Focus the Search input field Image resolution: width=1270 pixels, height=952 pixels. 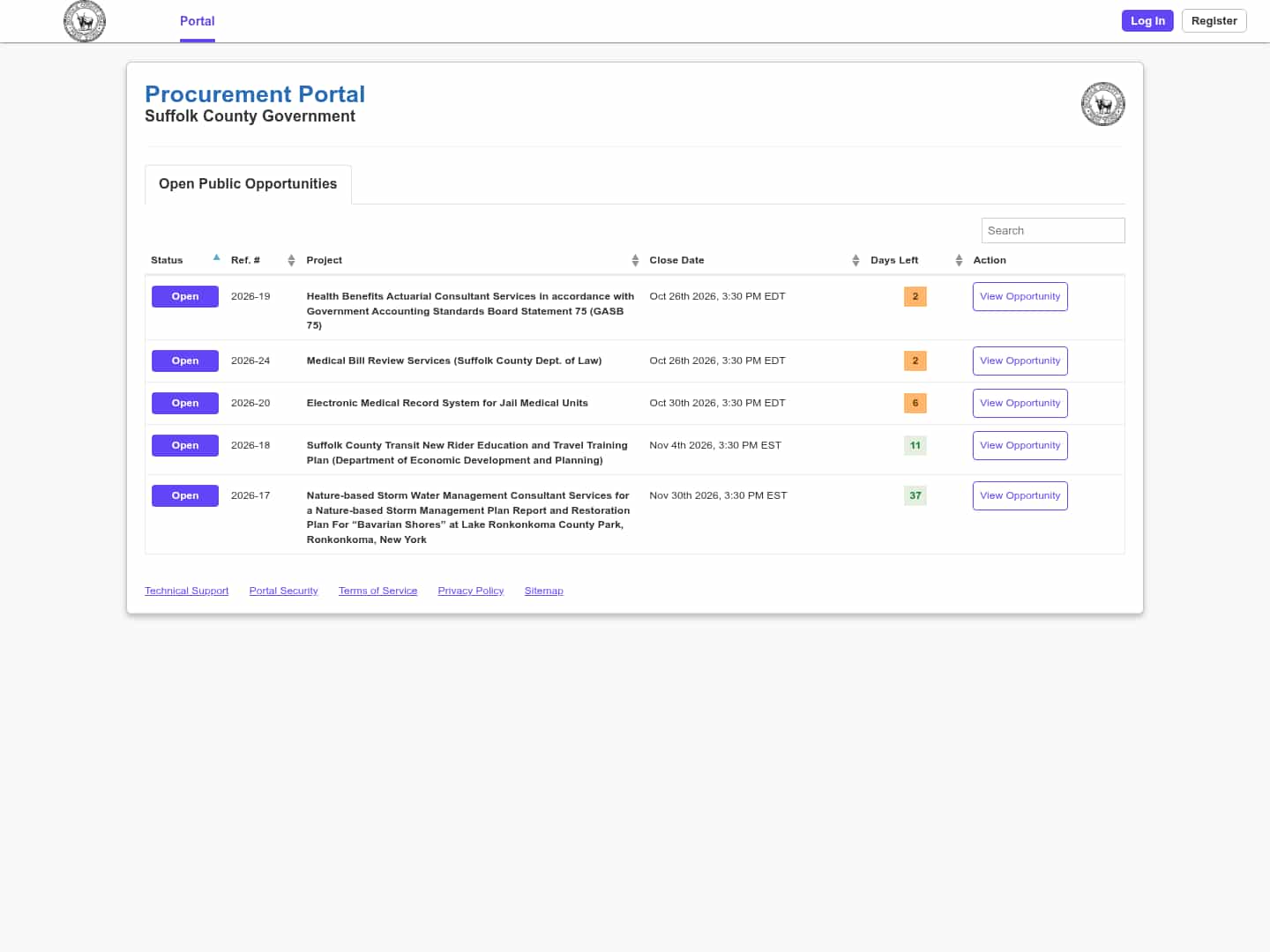[x=1053, y=230]
